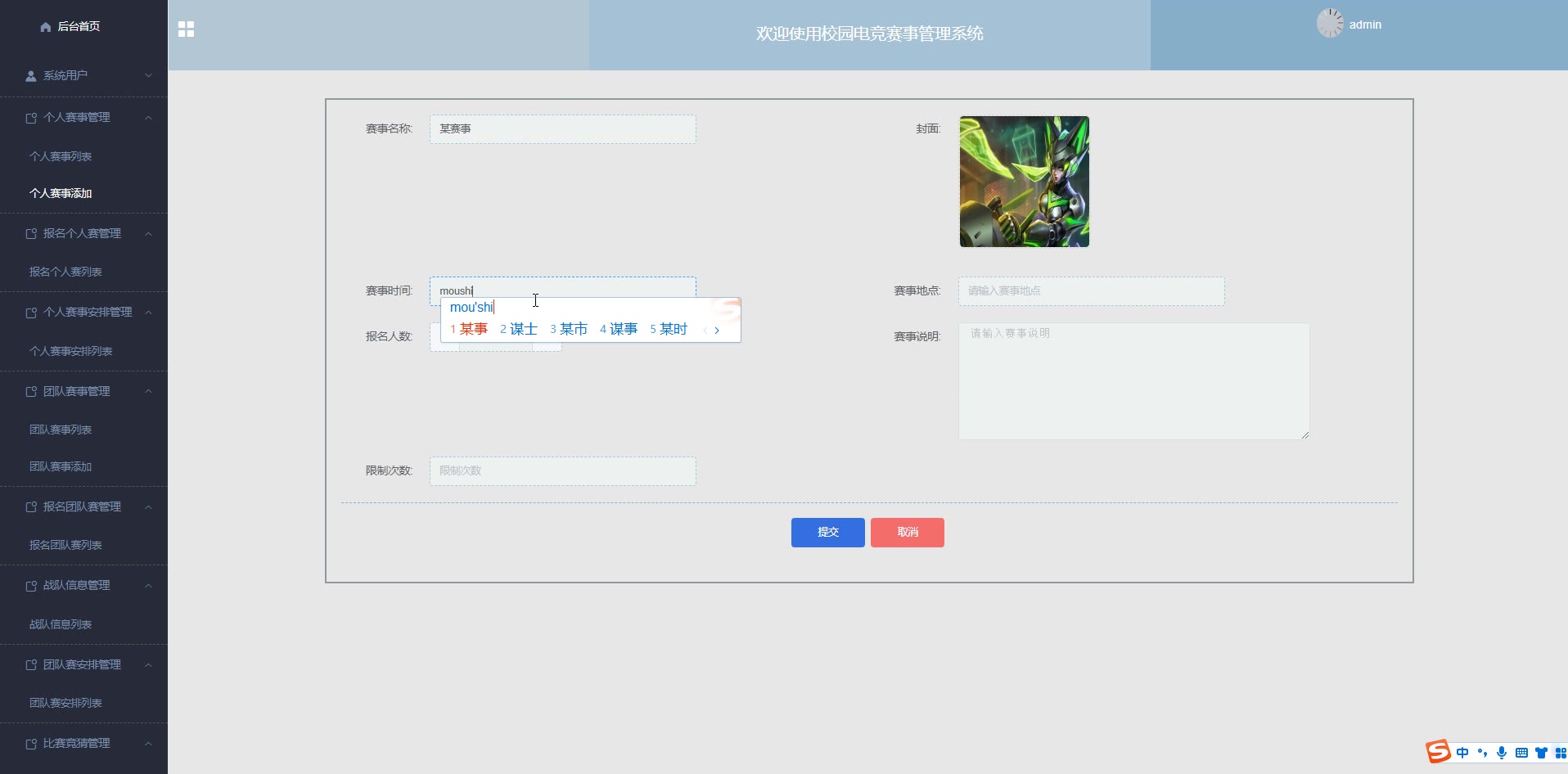Click the user icon next to 系统用户
The height and width of the screenshot is (774, 1568).
point(31,76)
